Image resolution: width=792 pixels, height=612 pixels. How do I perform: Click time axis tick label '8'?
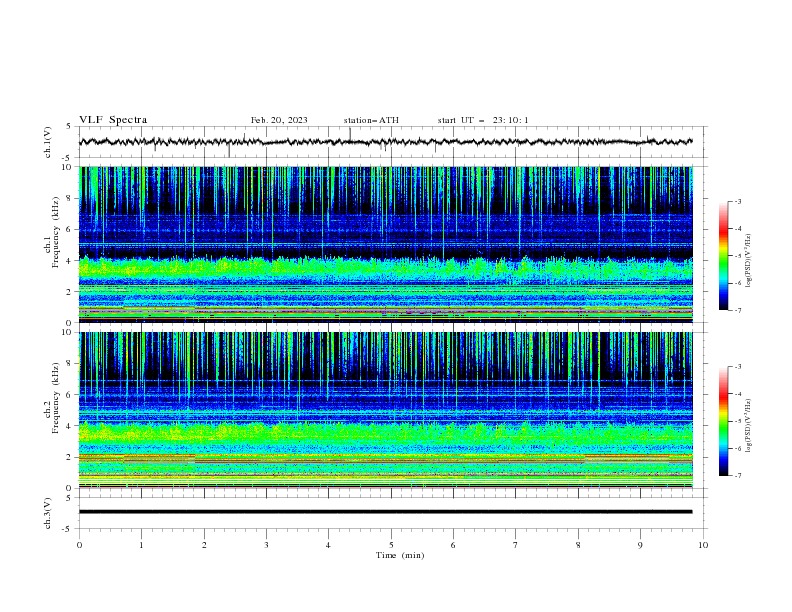(578, 545)
